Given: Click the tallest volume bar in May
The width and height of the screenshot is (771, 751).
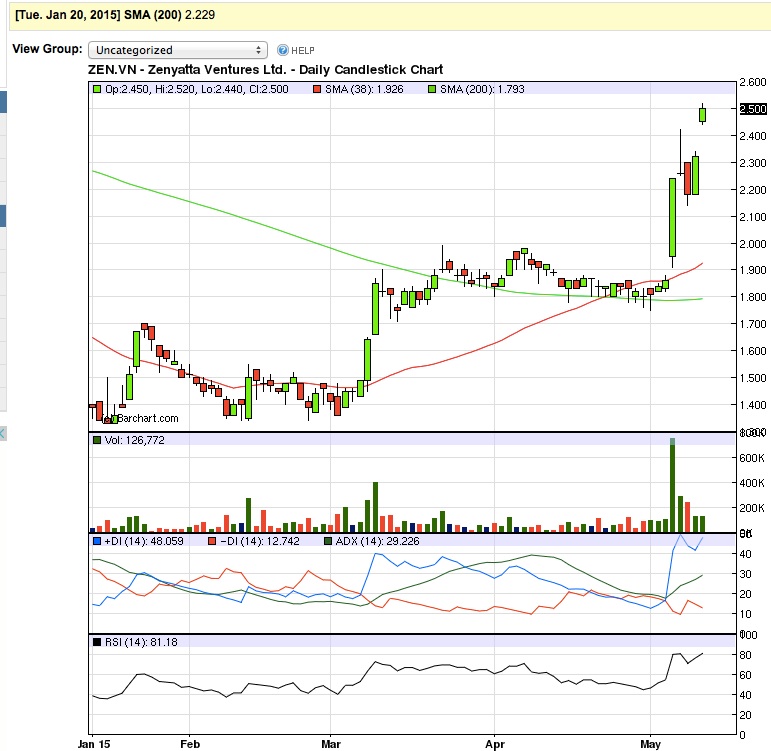Looking at the screenshot, I should click(x=672, y=485).
